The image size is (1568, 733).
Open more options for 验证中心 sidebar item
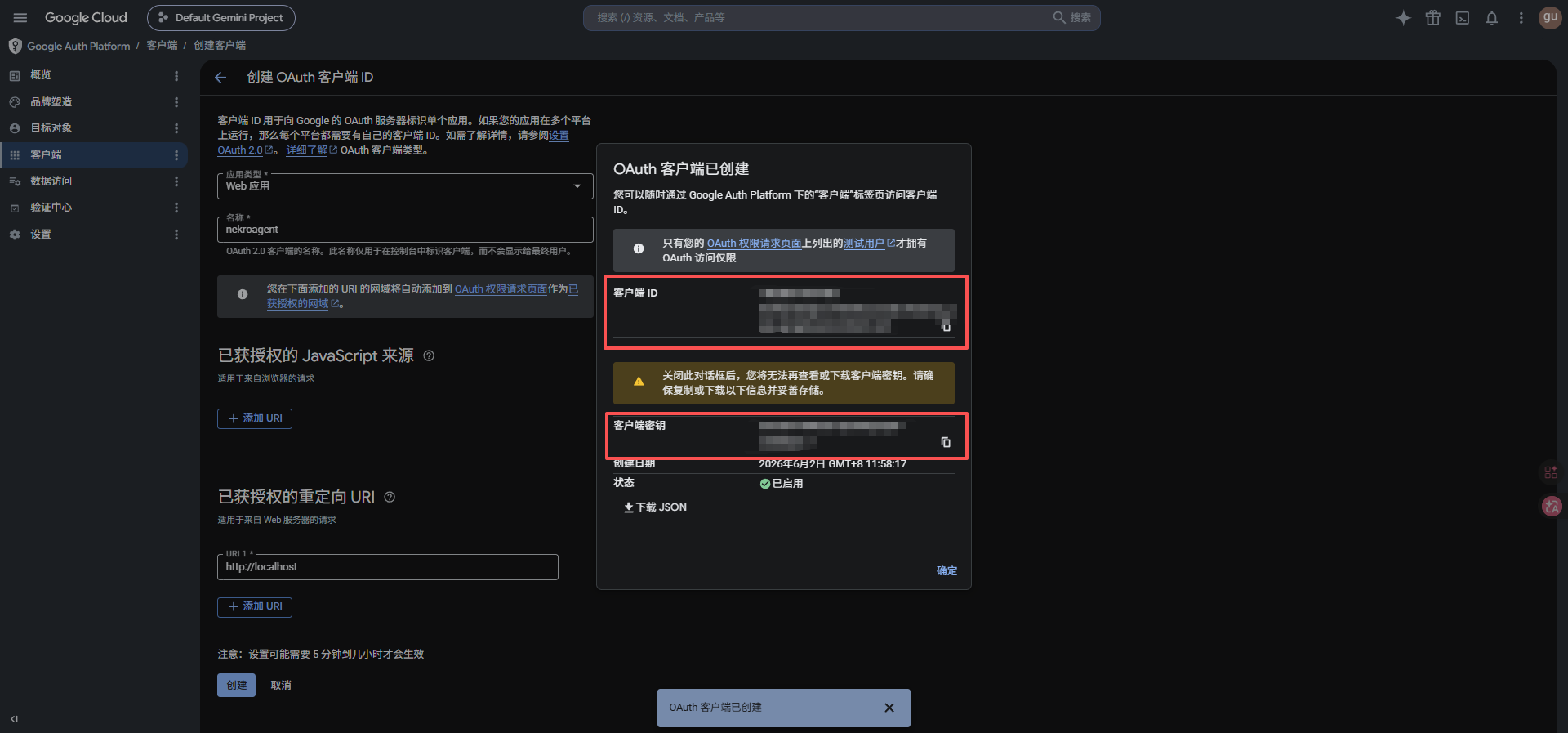(176, 208)
